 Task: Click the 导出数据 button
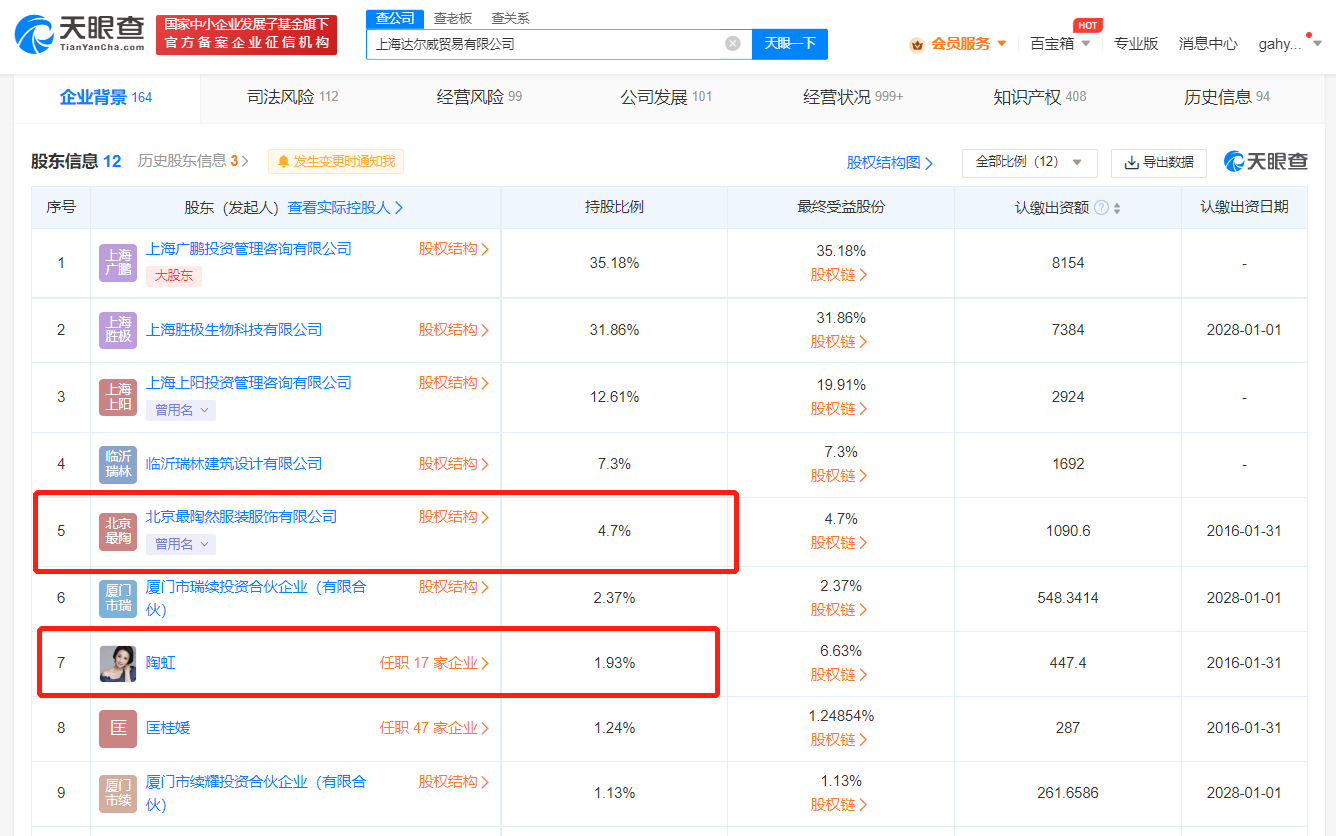1159,162
